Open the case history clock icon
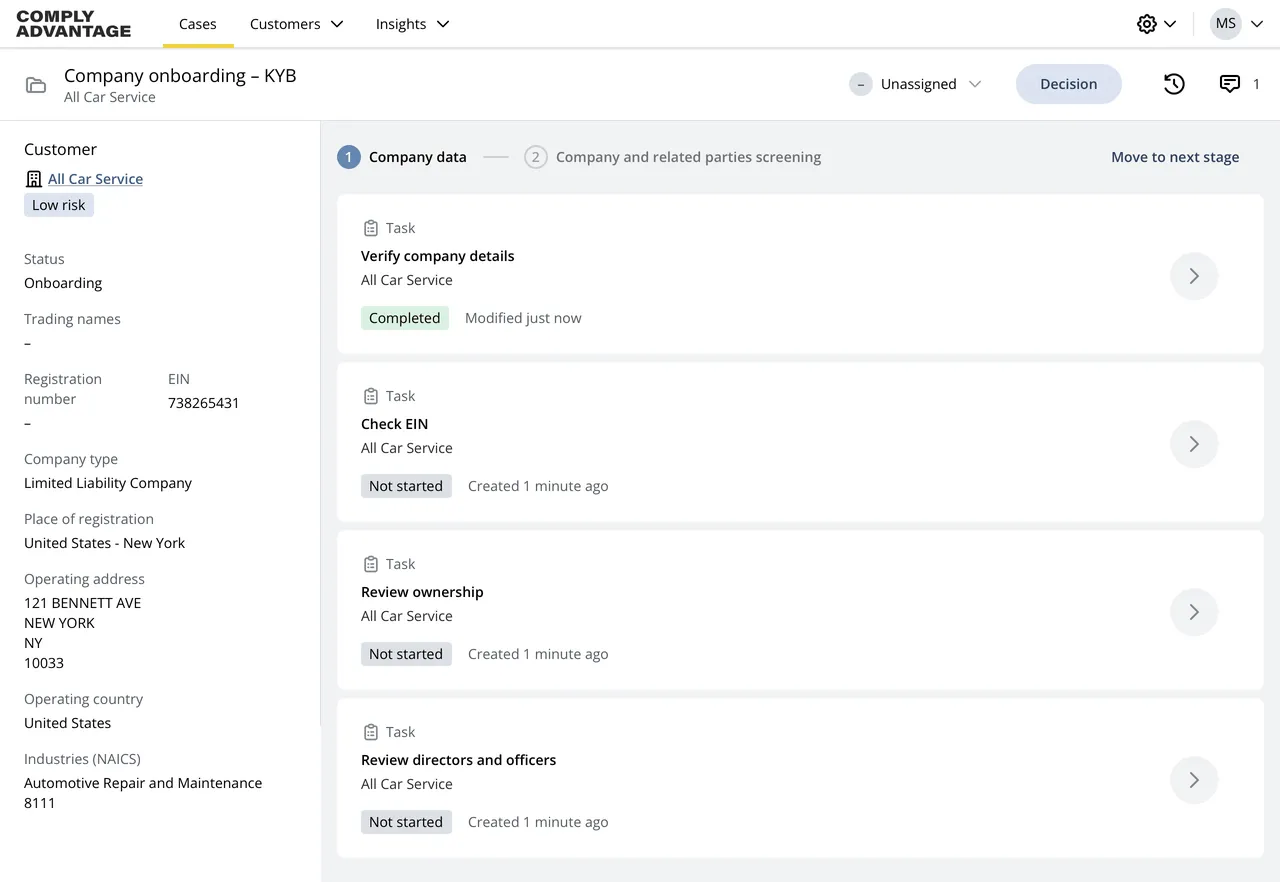 click(1174, 84)
